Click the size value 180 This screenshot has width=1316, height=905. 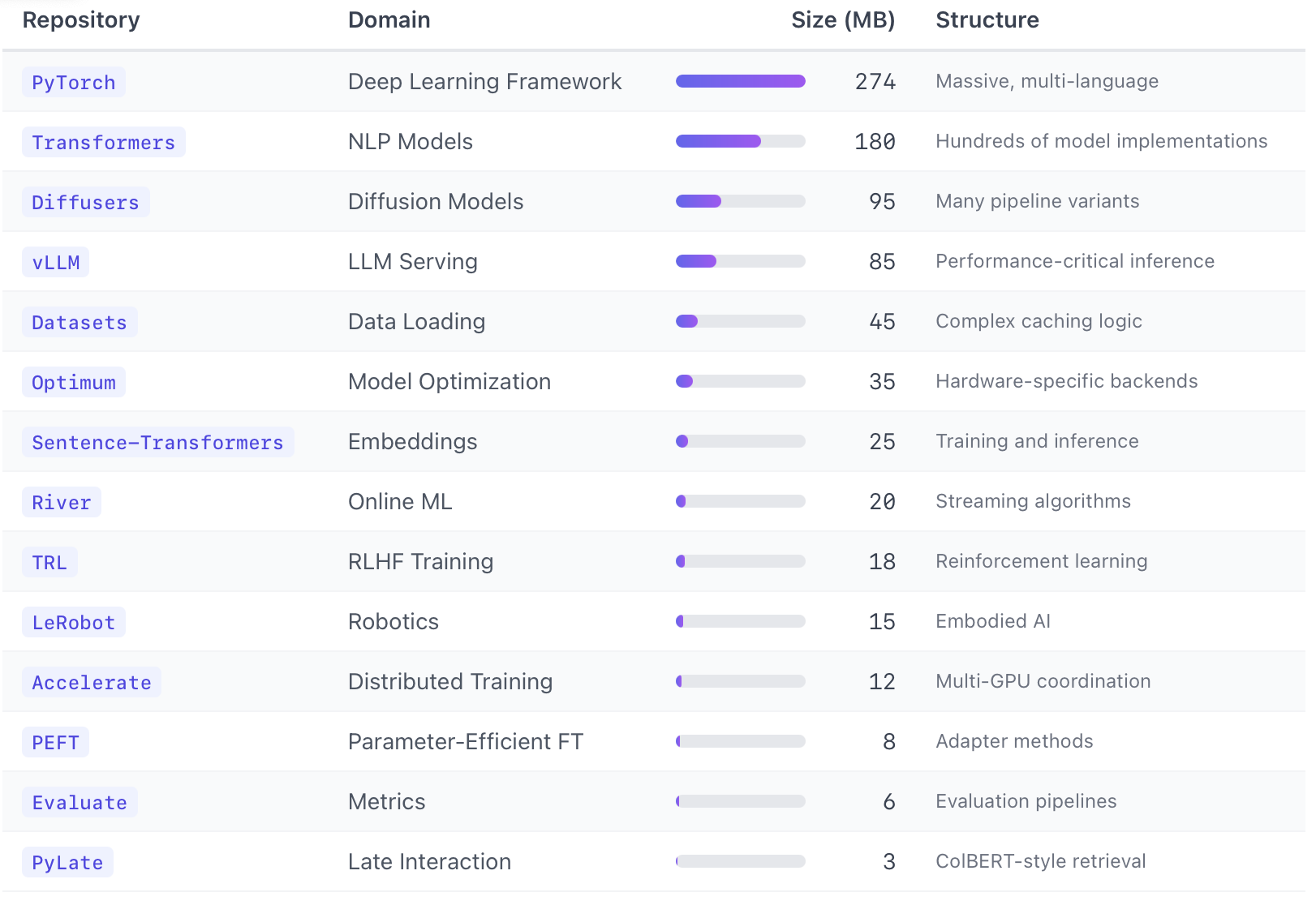(875, 142)
